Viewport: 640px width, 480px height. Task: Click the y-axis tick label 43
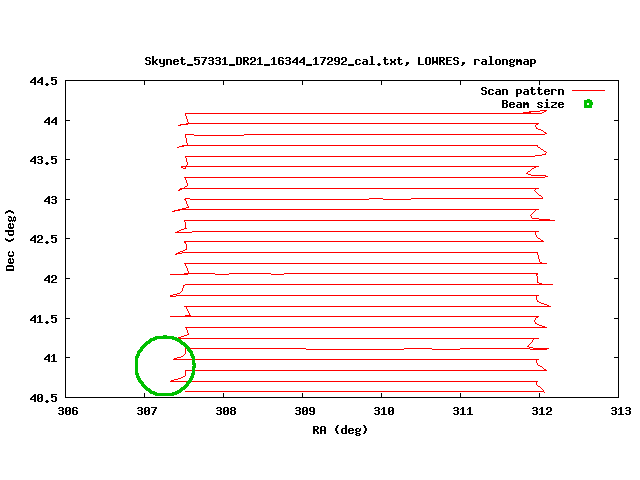[51, 200]
